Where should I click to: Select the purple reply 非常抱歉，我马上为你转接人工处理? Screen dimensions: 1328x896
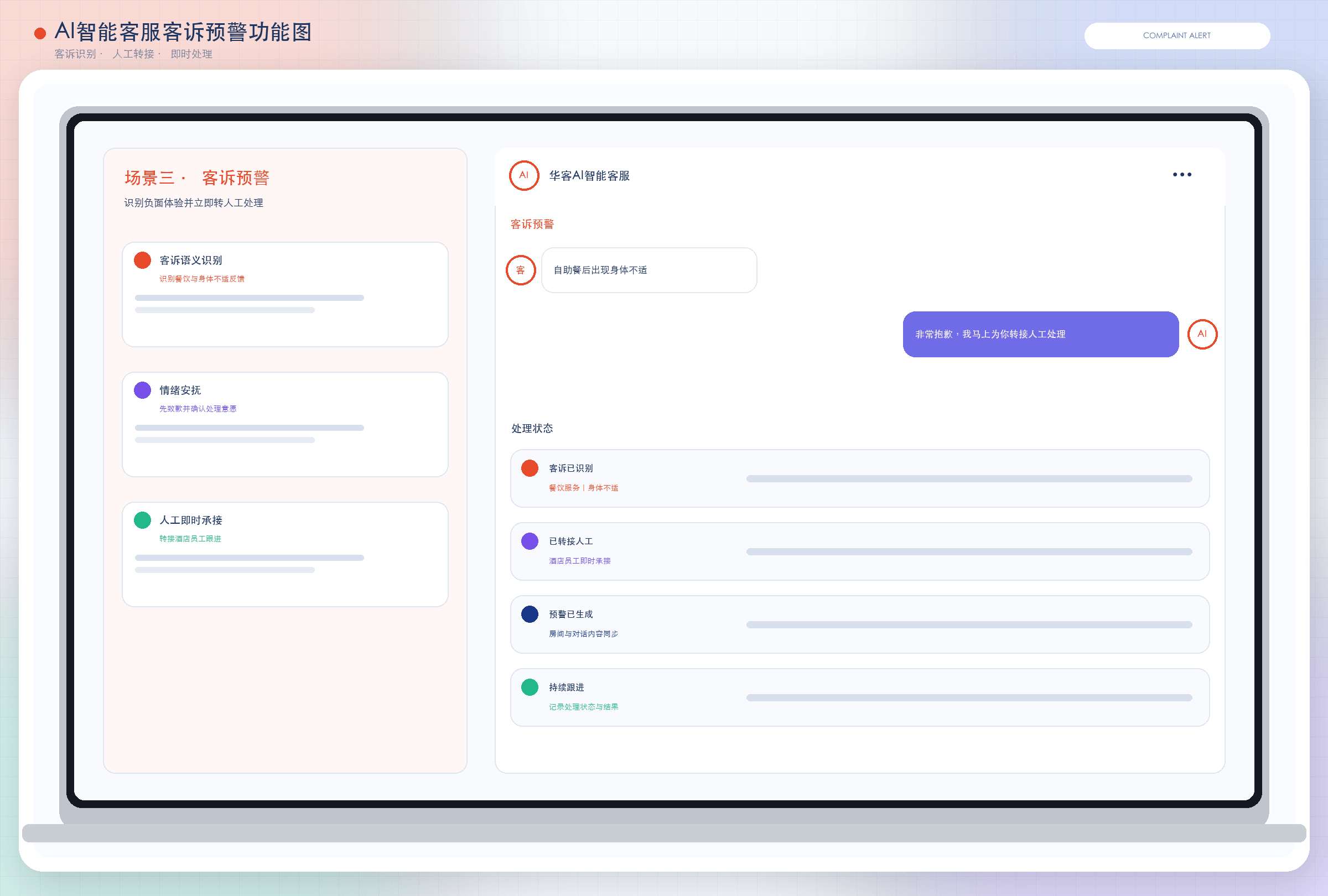[1040, 334]
